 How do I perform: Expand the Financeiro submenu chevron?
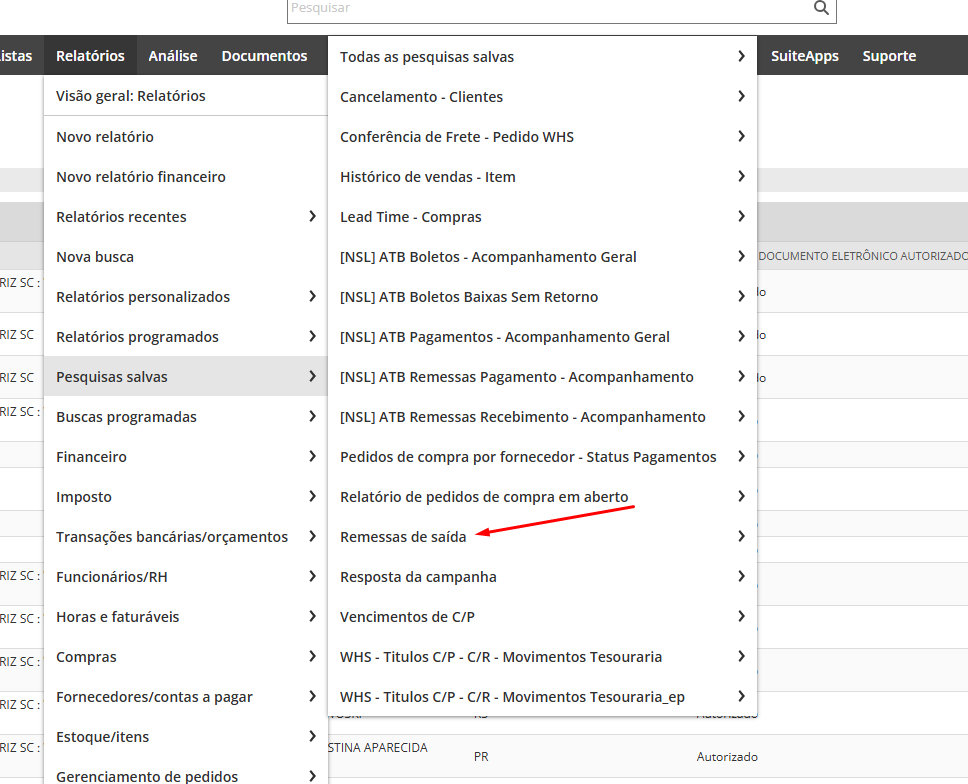coord(312,457)
